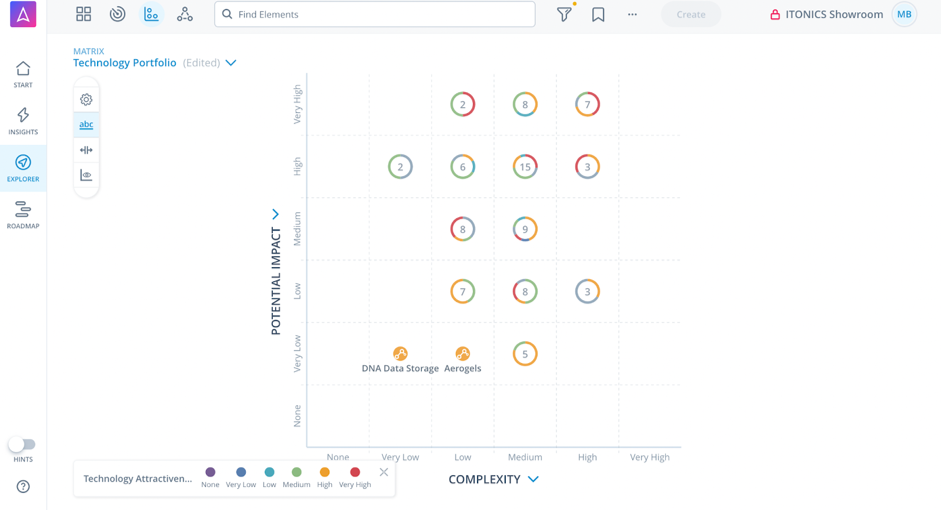This screenshot has width=941, height=510.
Task: Click the Medium green legend swatch
Action: (296, 472)
